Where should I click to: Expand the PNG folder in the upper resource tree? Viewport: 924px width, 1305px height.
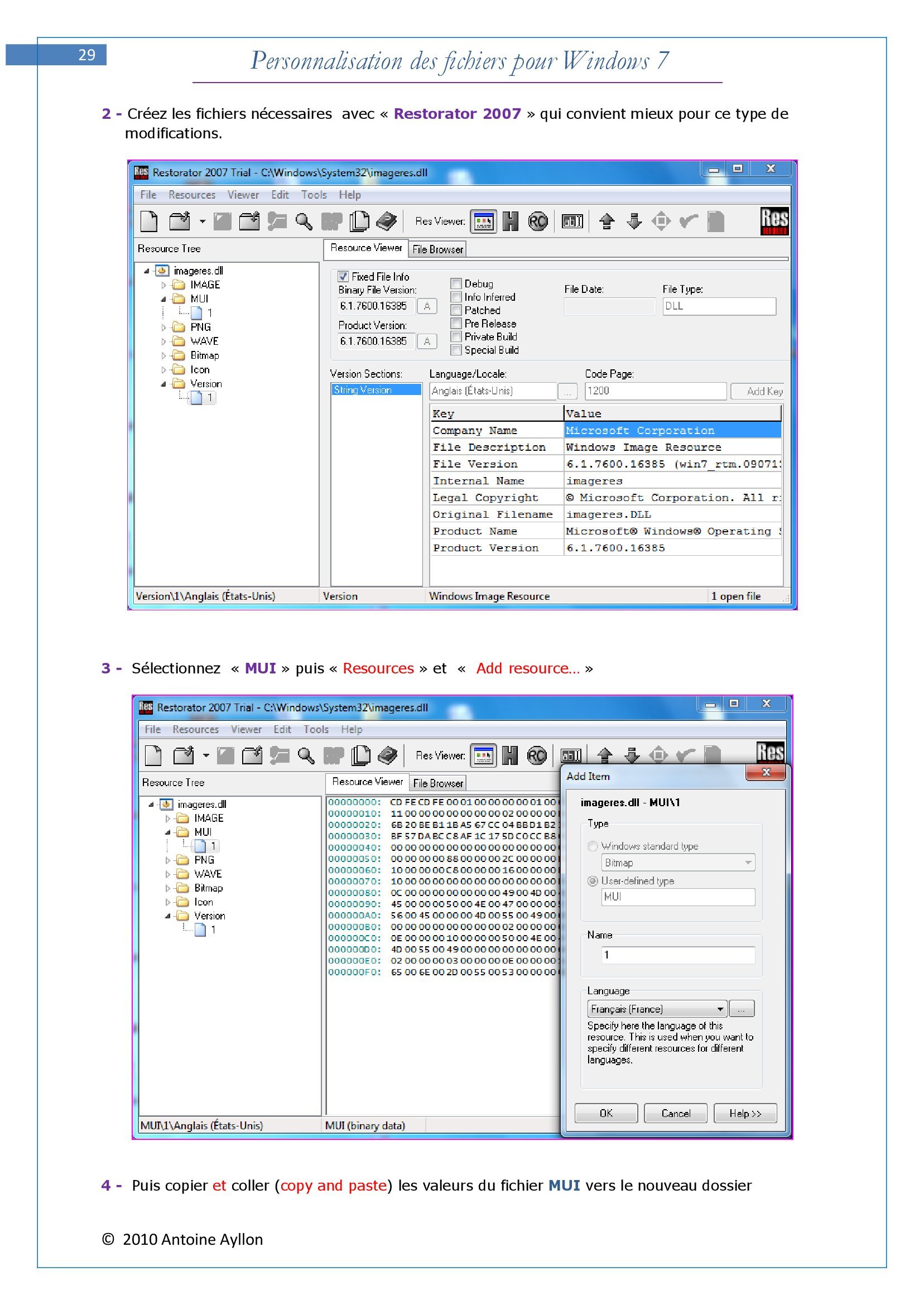point(164,328)
